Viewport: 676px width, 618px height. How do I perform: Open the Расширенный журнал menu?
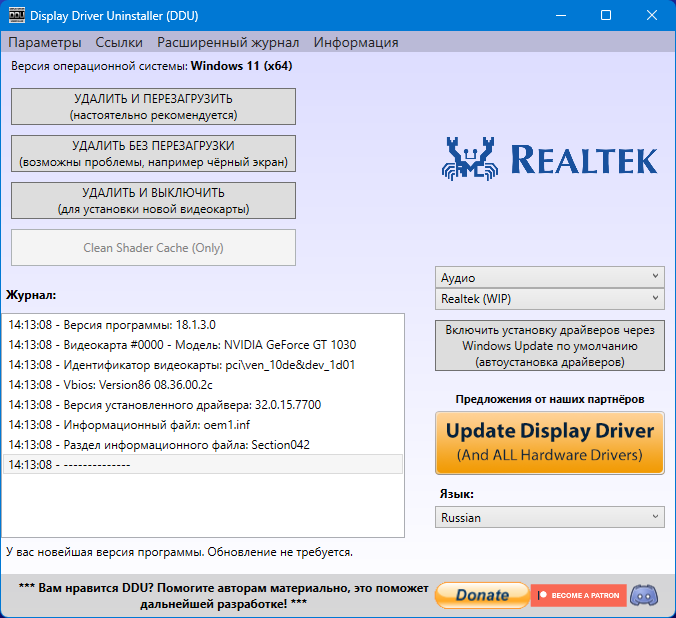point(228,42)
